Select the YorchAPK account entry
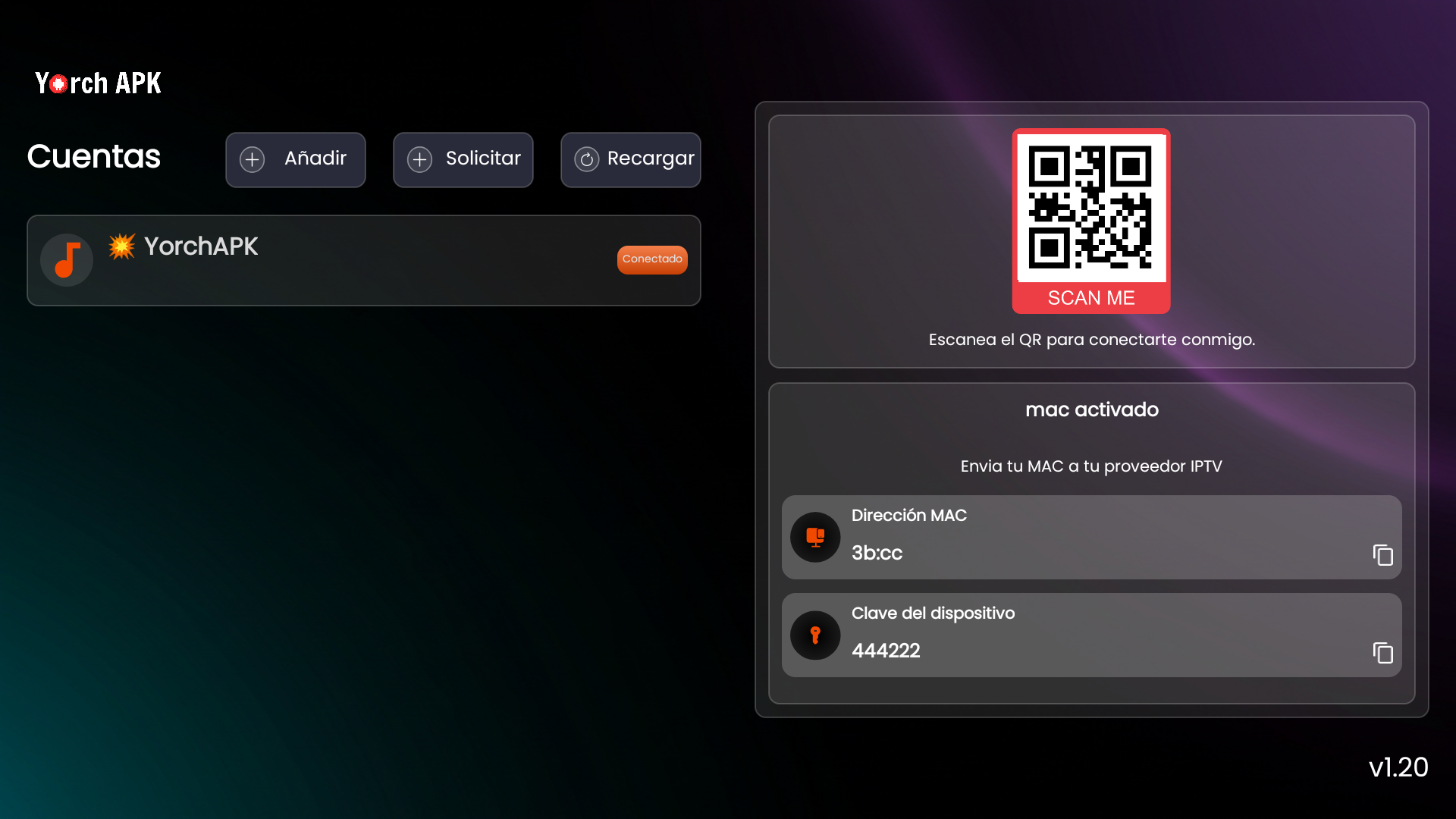The image size is (1456, 819). tap(364, 260)
